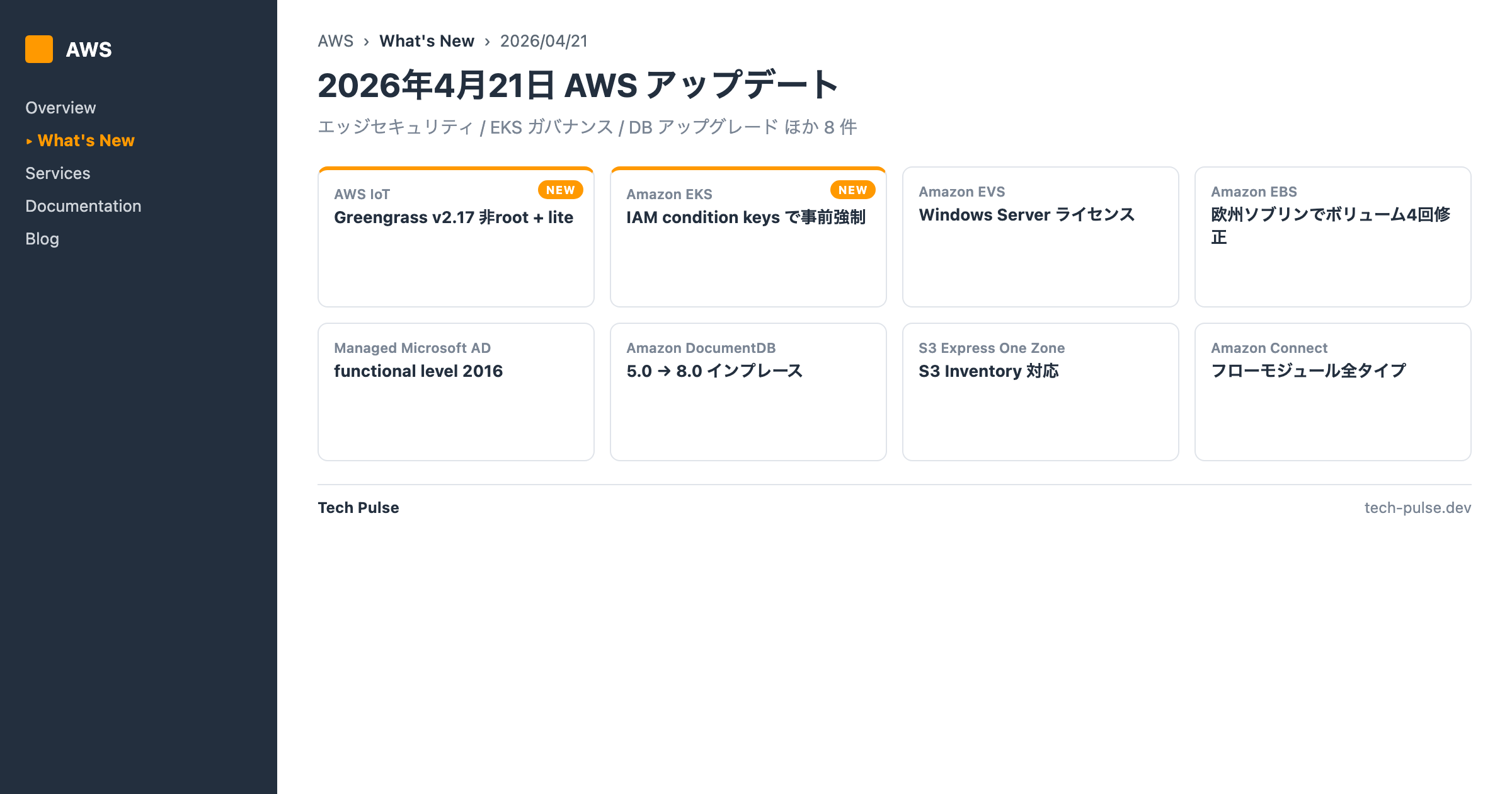The height and width of the screenshot is (794, 1512).
Task: Click the 2026/04/21 breadcrumb item
Action: tap(544, 41)
